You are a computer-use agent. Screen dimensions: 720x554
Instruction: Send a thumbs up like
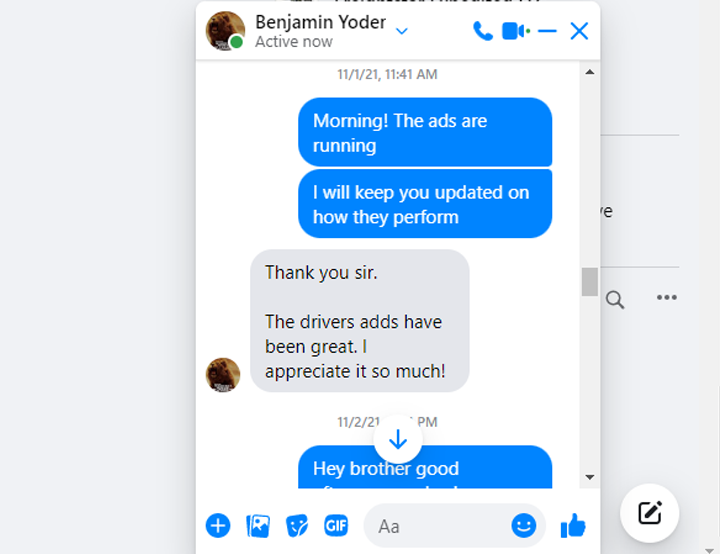[x=573, y=525]
